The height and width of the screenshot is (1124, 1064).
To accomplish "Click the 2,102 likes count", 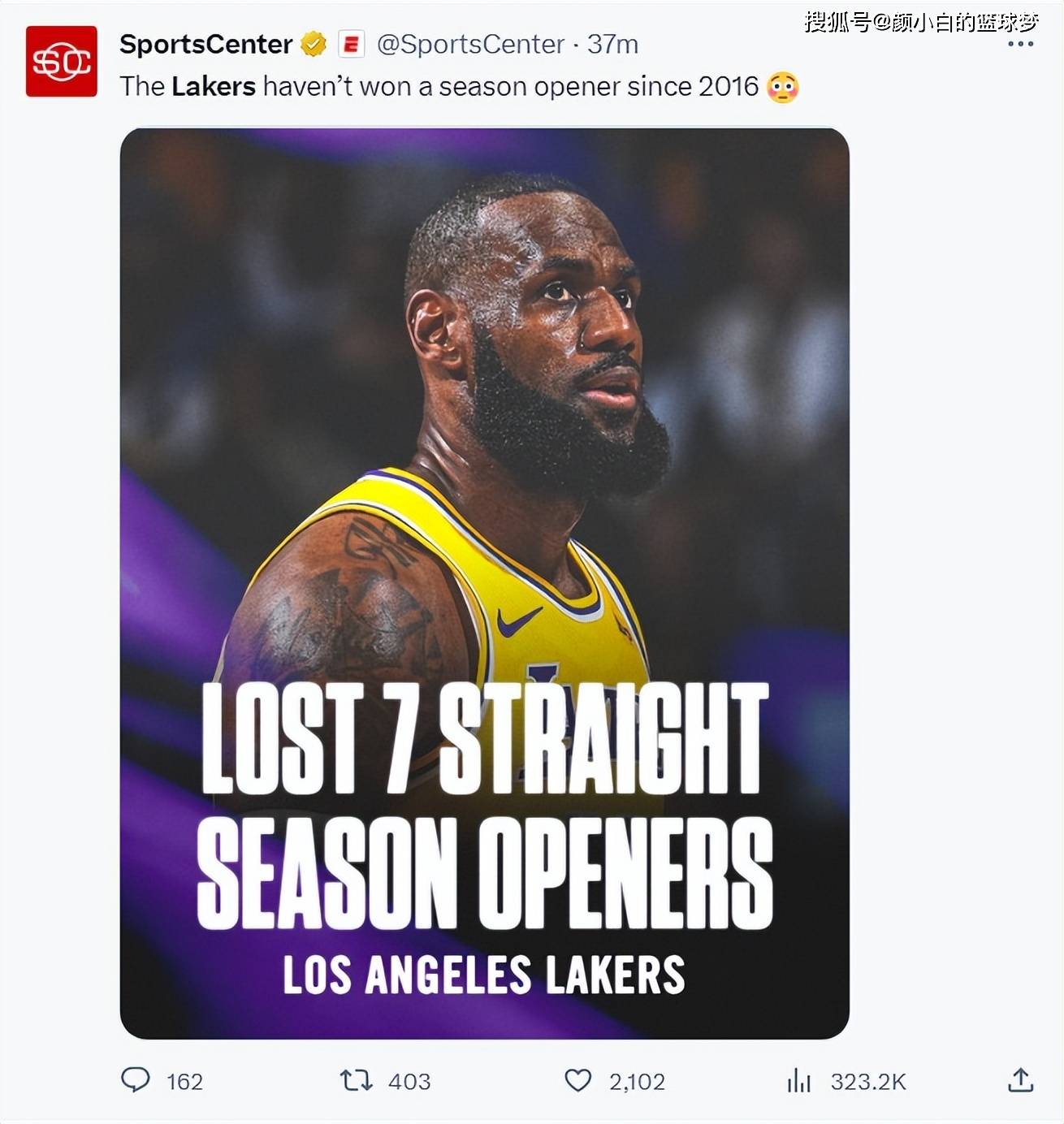I will pos(637,1082).
